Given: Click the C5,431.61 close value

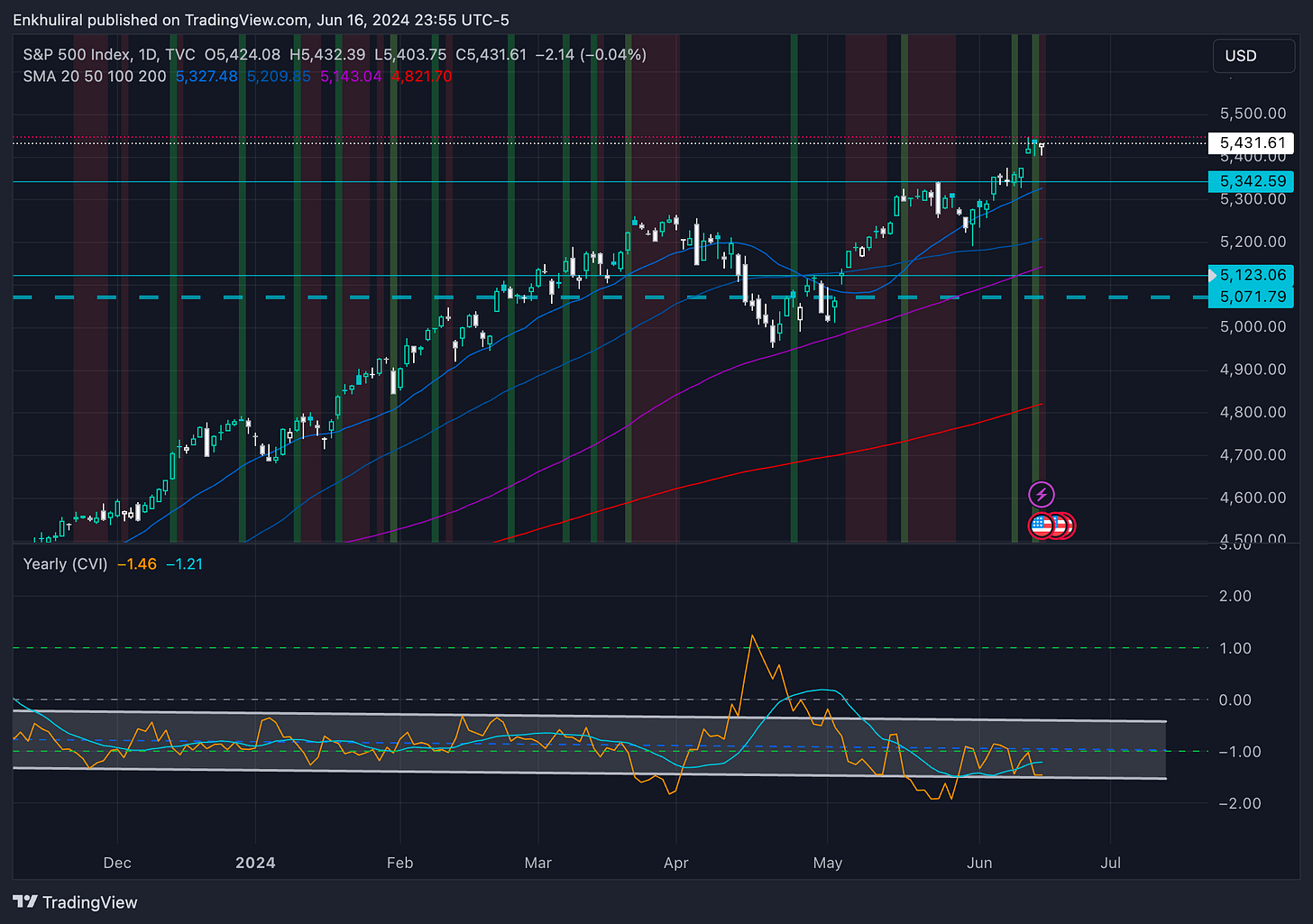Looking at the screenshot, I should (491, 55).
